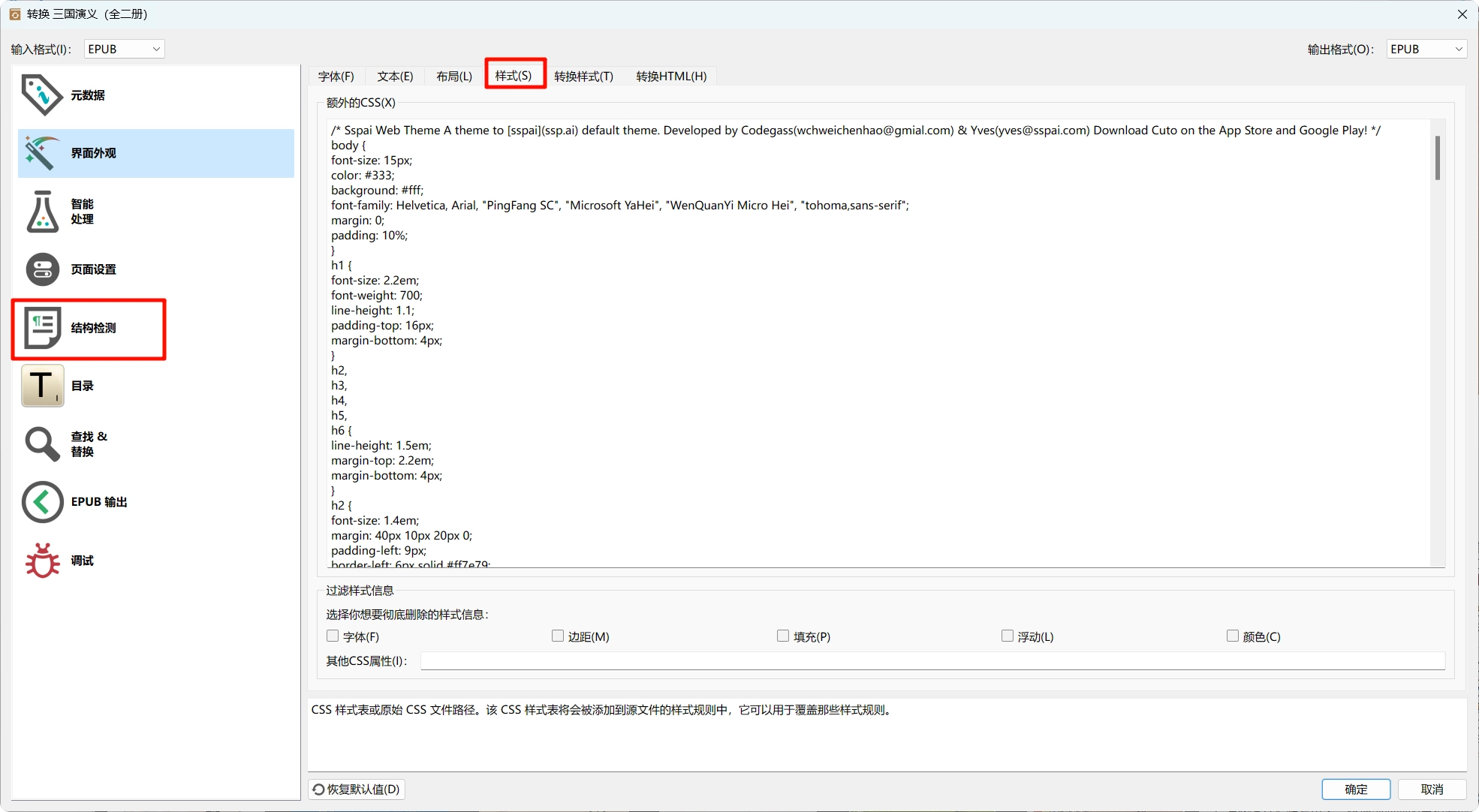Click the 'color: #333;' CSS line
1479x812 pixels.
363,175
